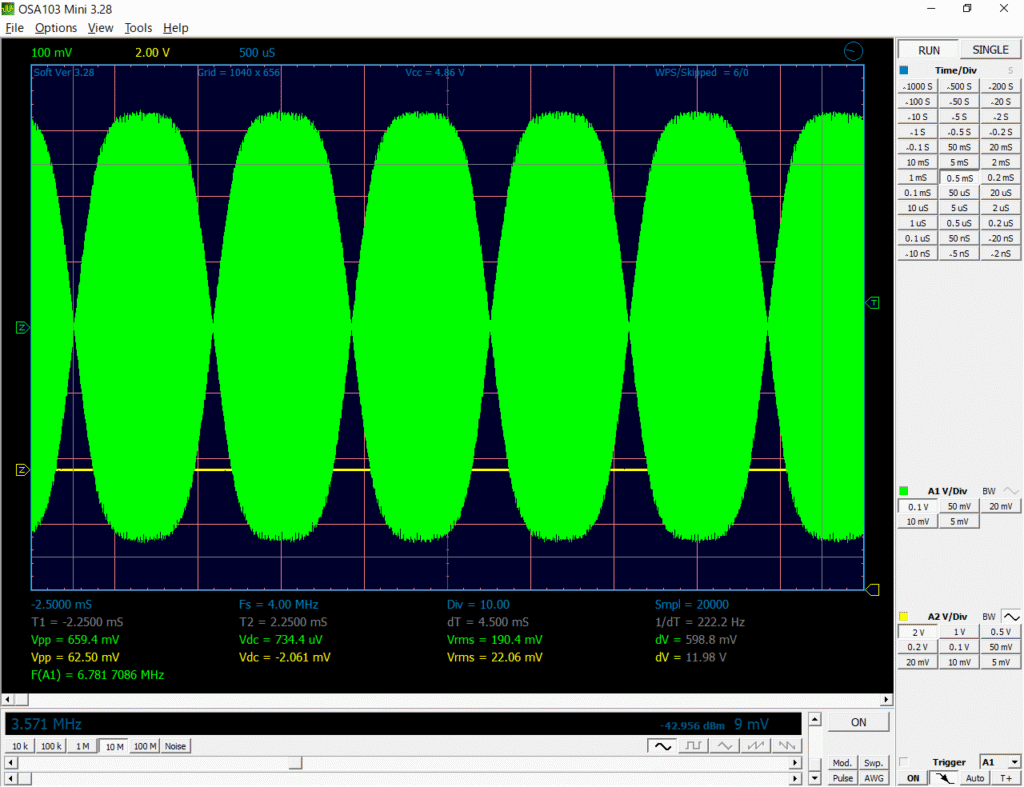Click the generator amplitude up arrow

coord(815,720)
